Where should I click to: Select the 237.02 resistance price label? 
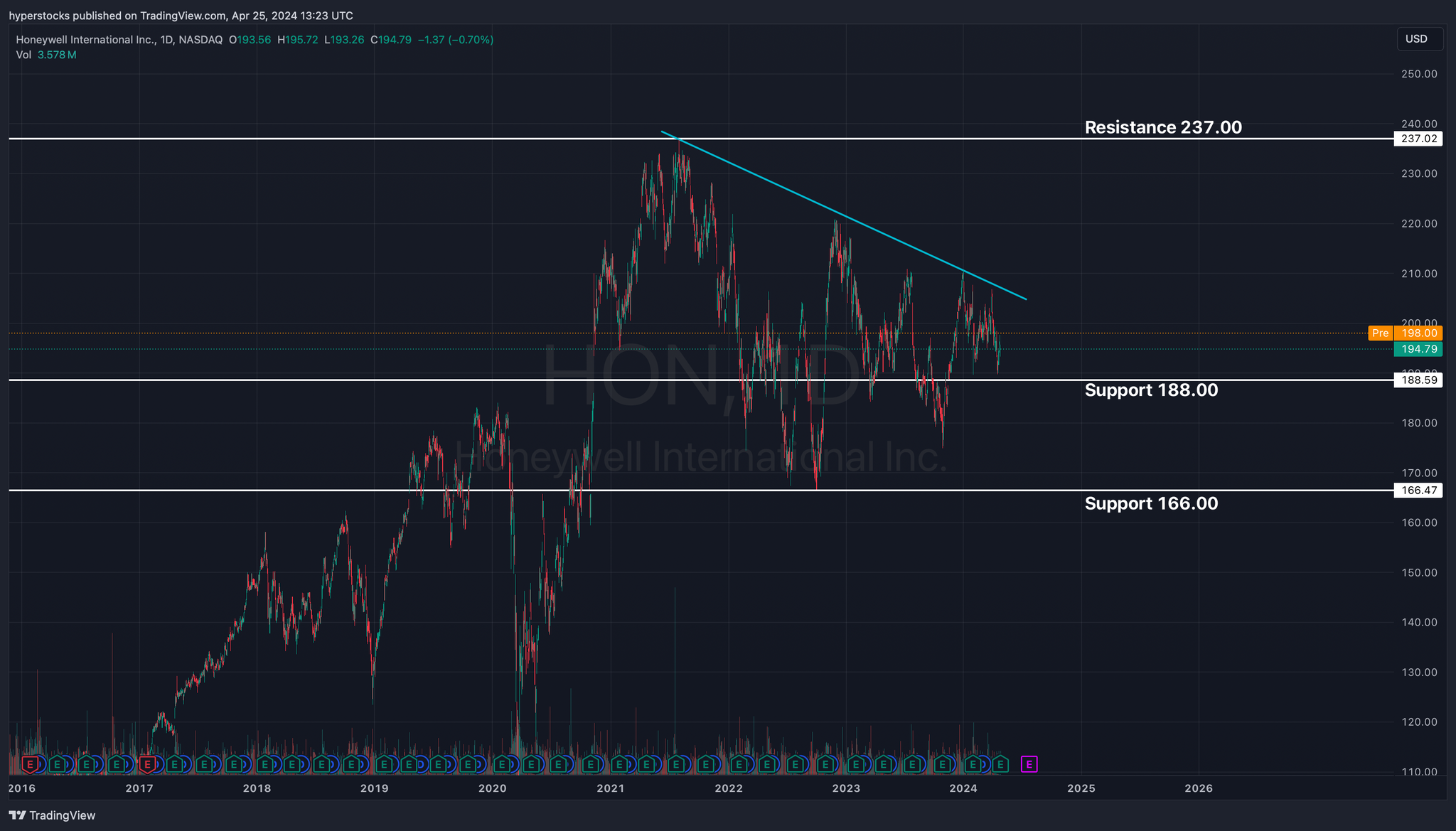point(1418,139)
